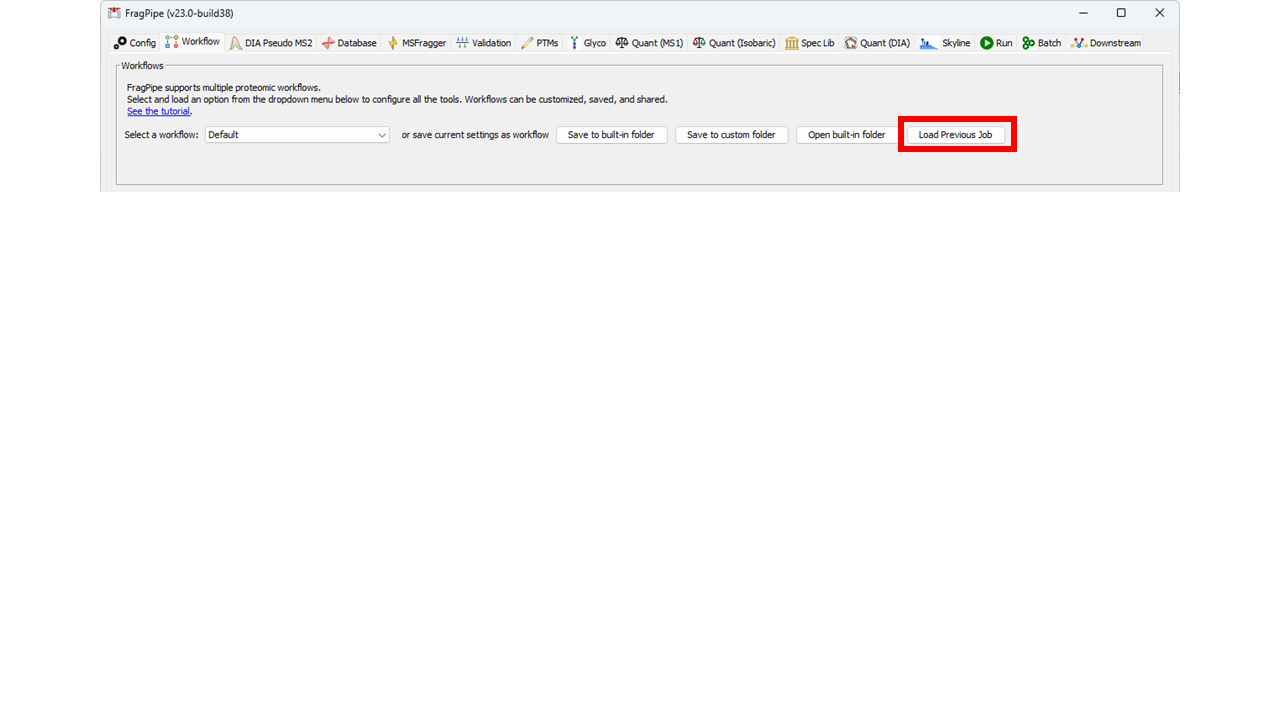Click the Load Previous Job button
This screenshot has height=720, width=1280.
click(955, 135)
